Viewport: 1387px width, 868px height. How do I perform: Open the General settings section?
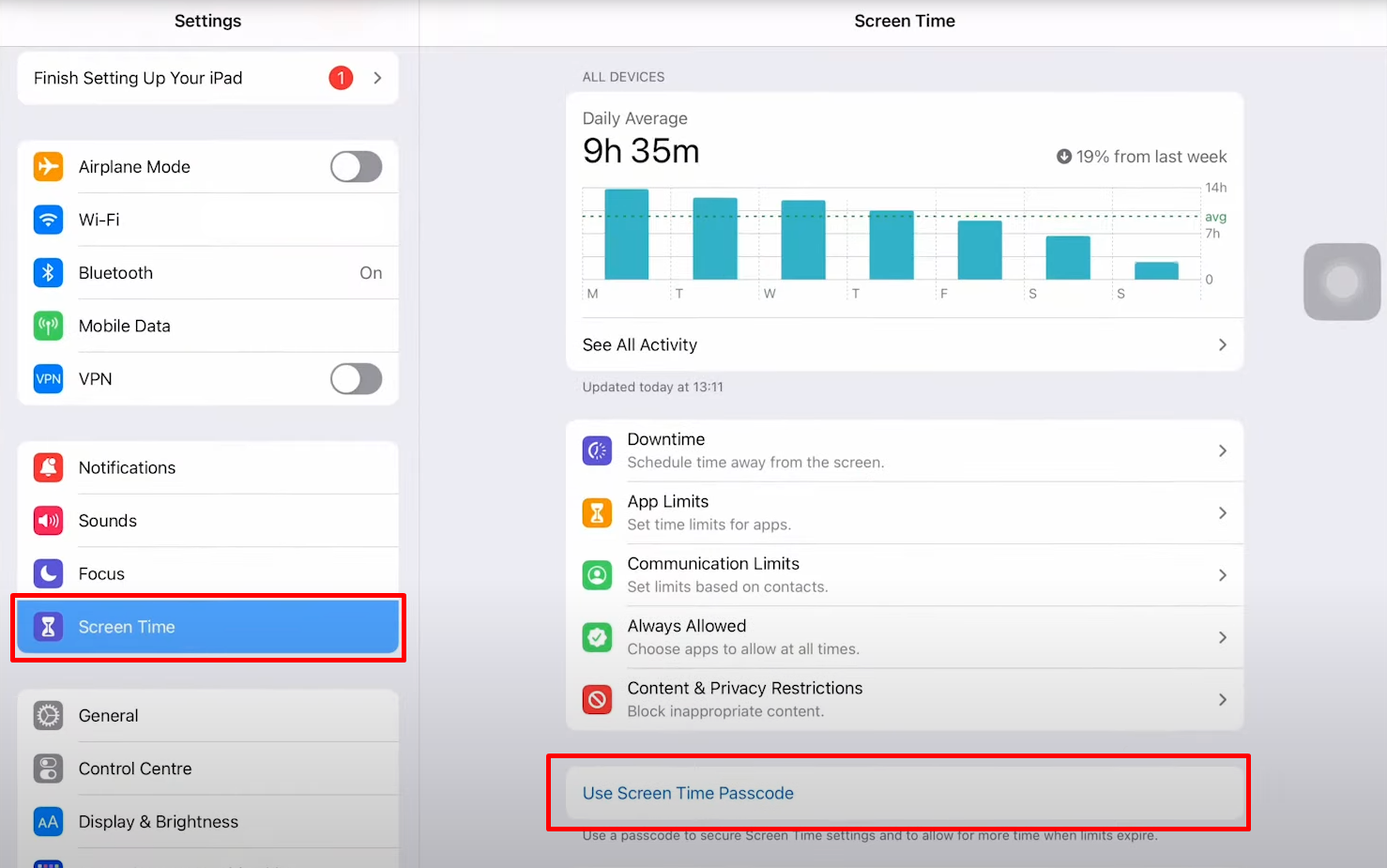207,716
